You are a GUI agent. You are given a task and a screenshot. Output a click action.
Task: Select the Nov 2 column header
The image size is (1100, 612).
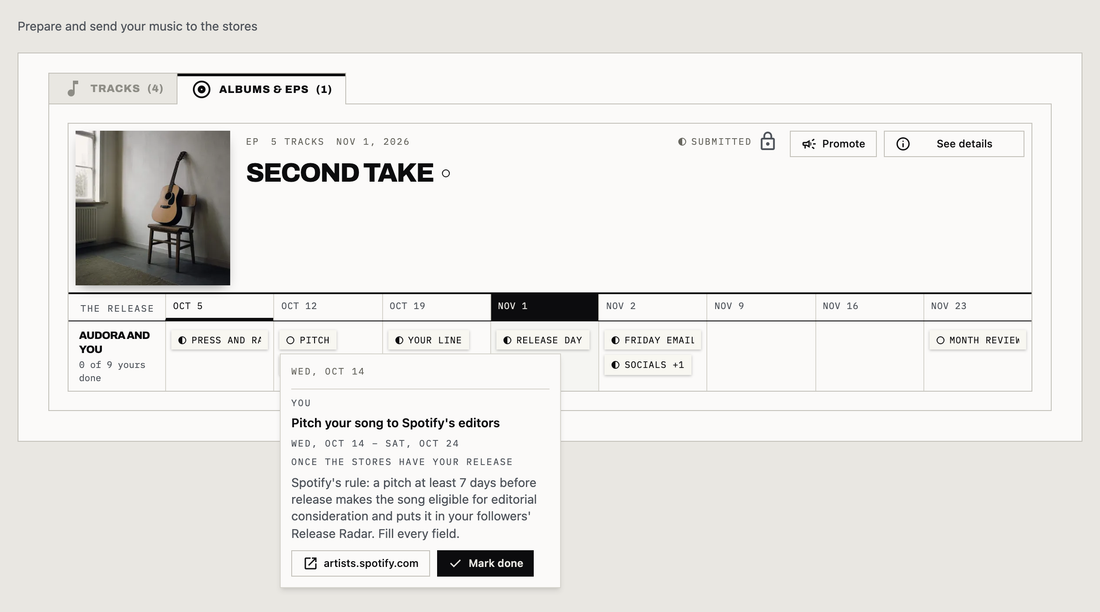[652, 306]
